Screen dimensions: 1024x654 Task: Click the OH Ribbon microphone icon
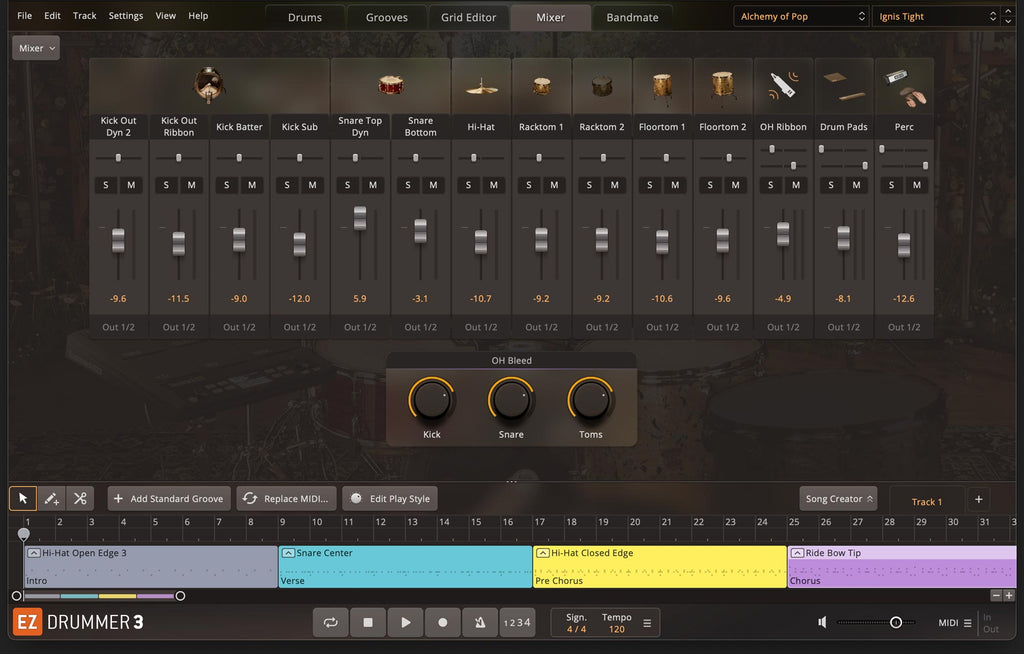coord(783,86)
